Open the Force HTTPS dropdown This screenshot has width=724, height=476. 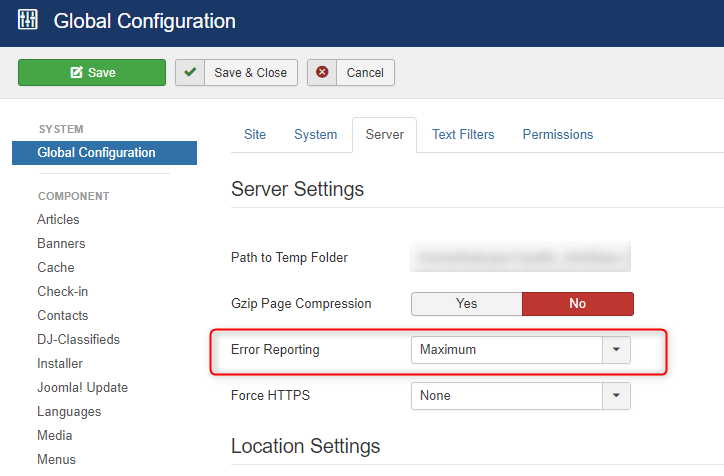click(x=616, y=396)
